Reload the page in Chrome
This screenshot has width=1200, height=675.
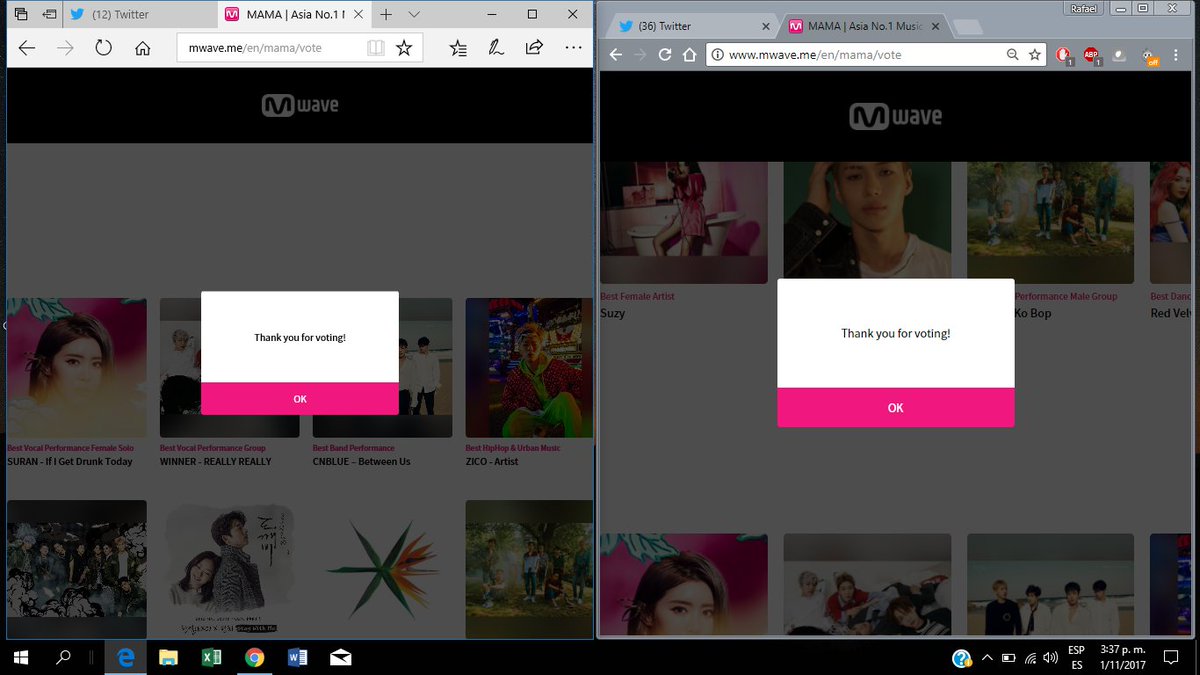pyautogui.click(x=665, y=55)
